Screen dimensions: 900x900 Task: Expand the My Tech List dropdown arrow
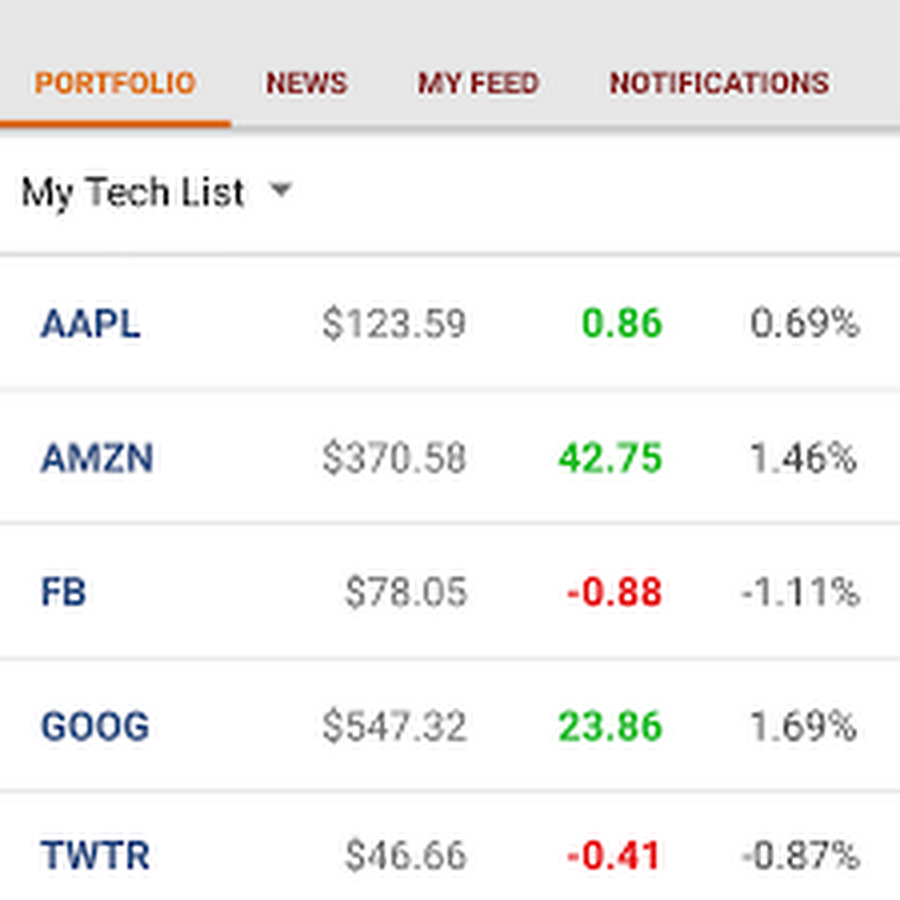tap(281, 189)
